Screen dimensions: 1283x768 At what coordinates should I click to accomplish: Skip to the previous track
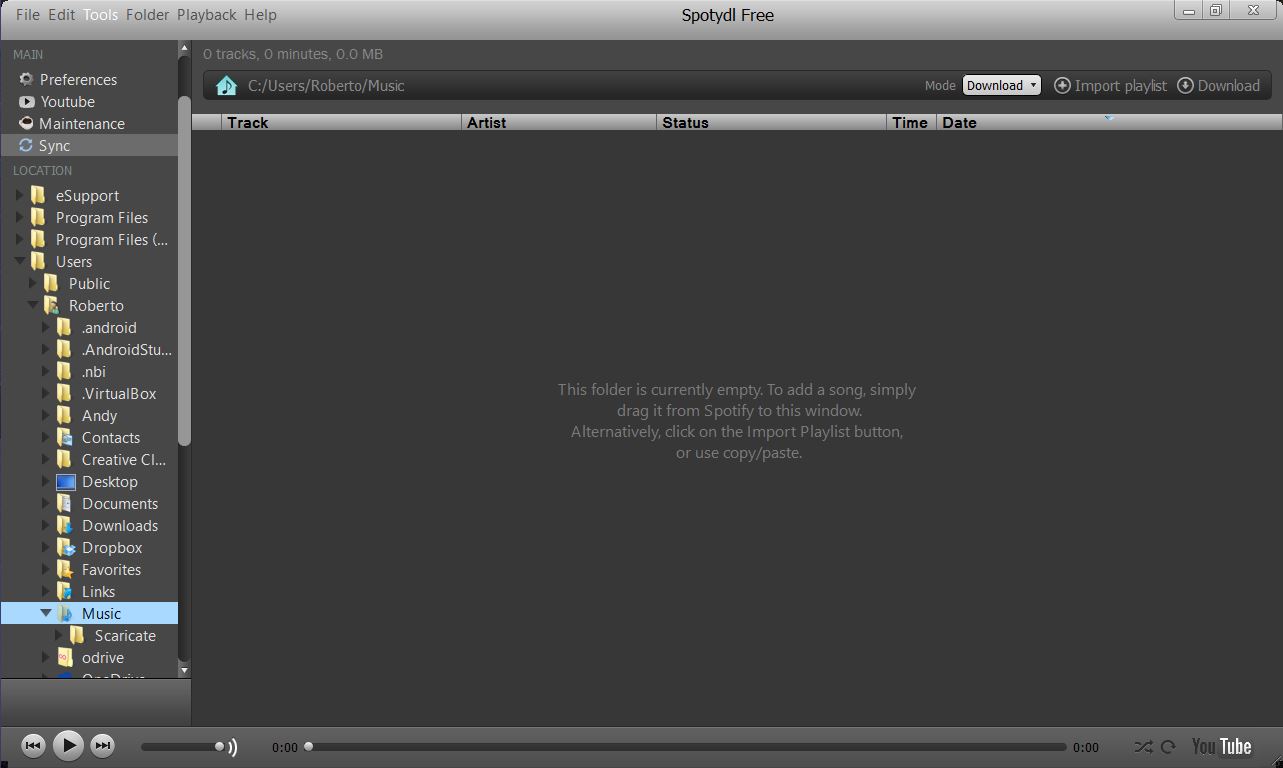coord(33,745)
